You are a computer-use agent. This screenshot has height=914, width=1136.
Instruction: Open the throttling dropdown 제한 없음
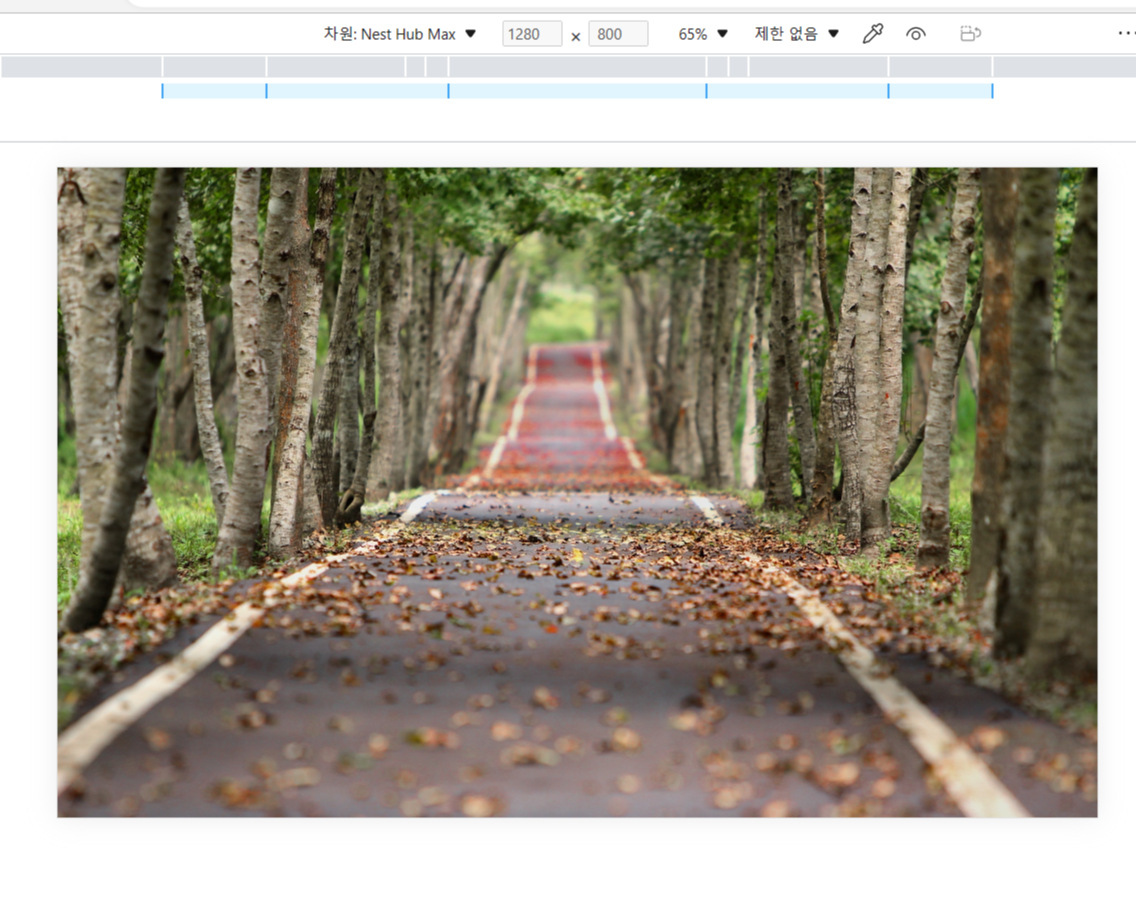pos(796,34)
